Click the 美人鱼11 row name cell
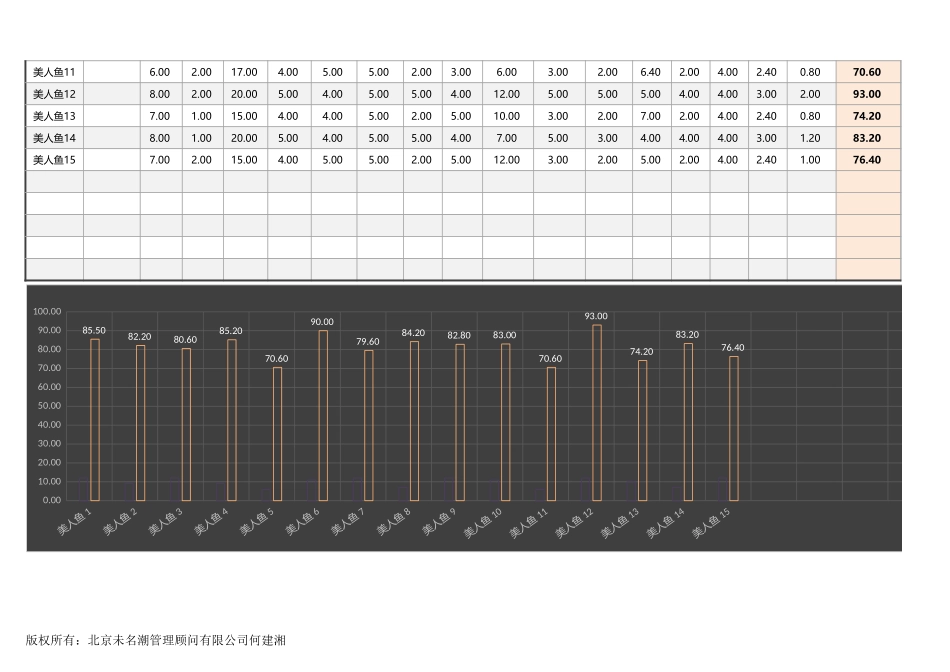Image resolution: width=950 pixels, height=672 pixels. click(x=54, y=72)
